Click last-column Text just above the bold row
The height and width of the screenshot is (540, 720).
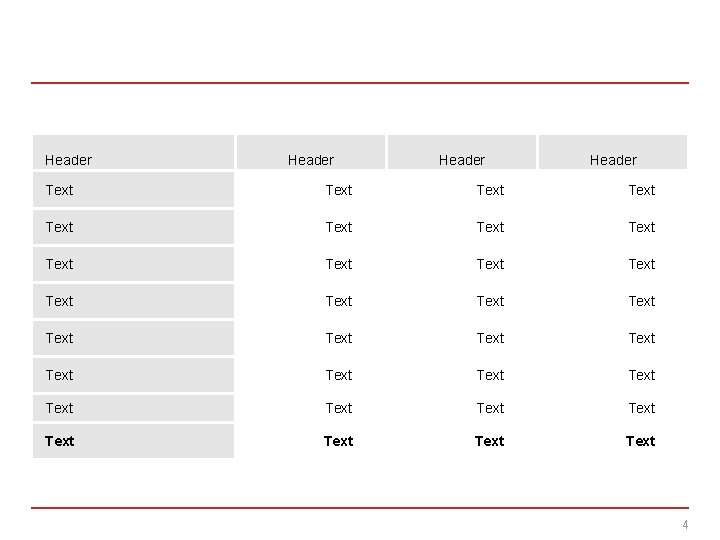click(641, 408)
